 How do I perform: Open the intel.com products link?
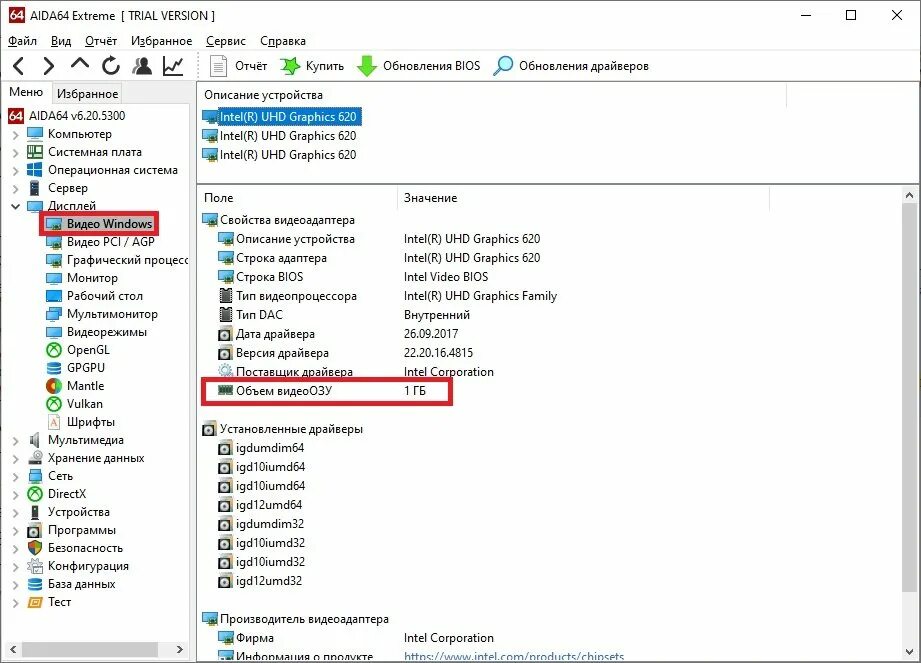pos(514,657)
